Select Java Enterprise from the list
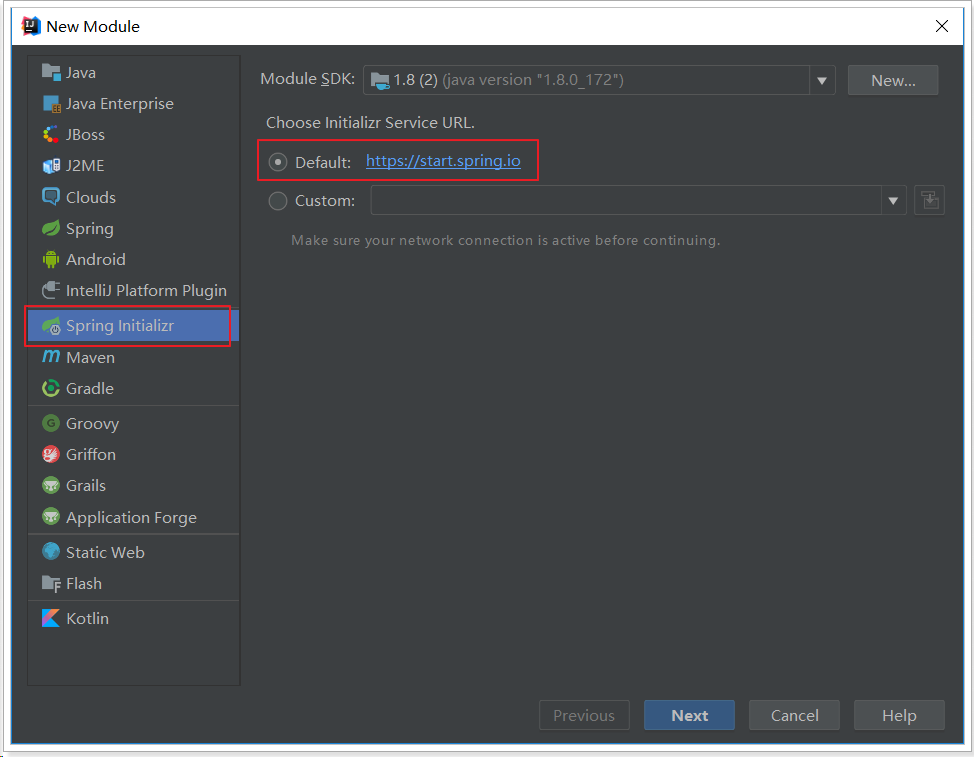The width and height of the screenshot is (974, 757). (119, 103)
